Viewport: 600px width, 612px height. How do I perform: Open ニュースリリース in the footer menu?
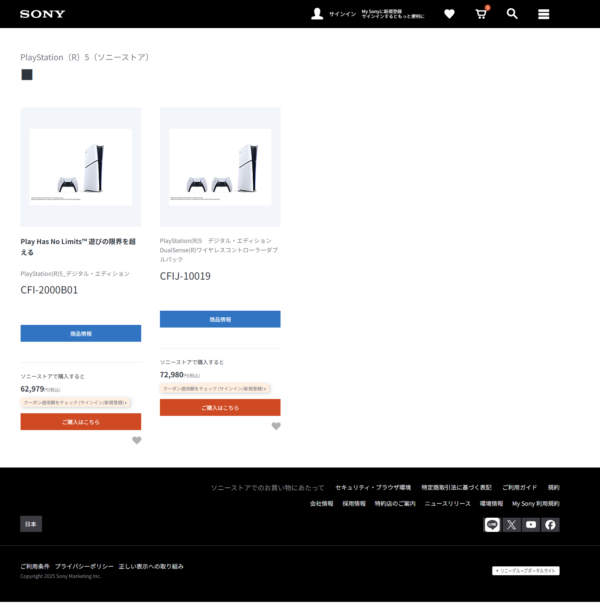pyautogui.click(x=447, y=504)
